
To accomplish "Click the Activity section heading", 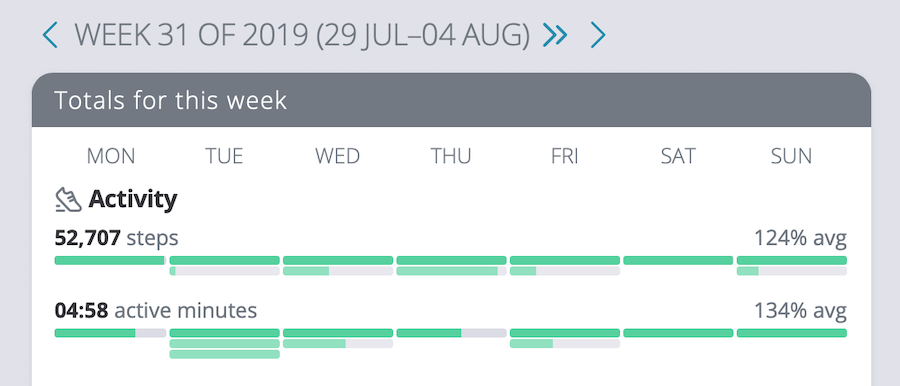I will (133, 200).
